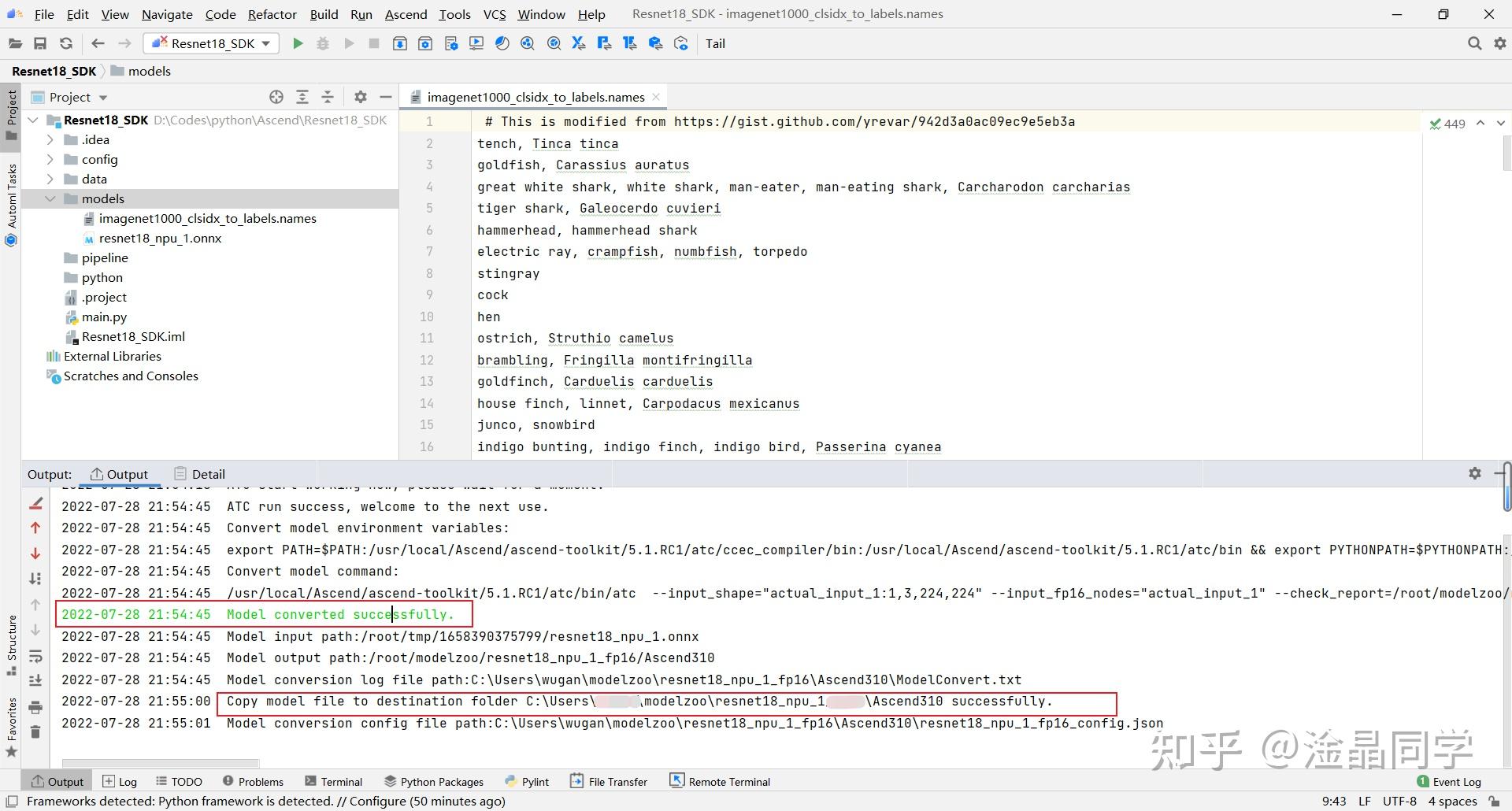Clear the output console with trash icon

(35, 731)
